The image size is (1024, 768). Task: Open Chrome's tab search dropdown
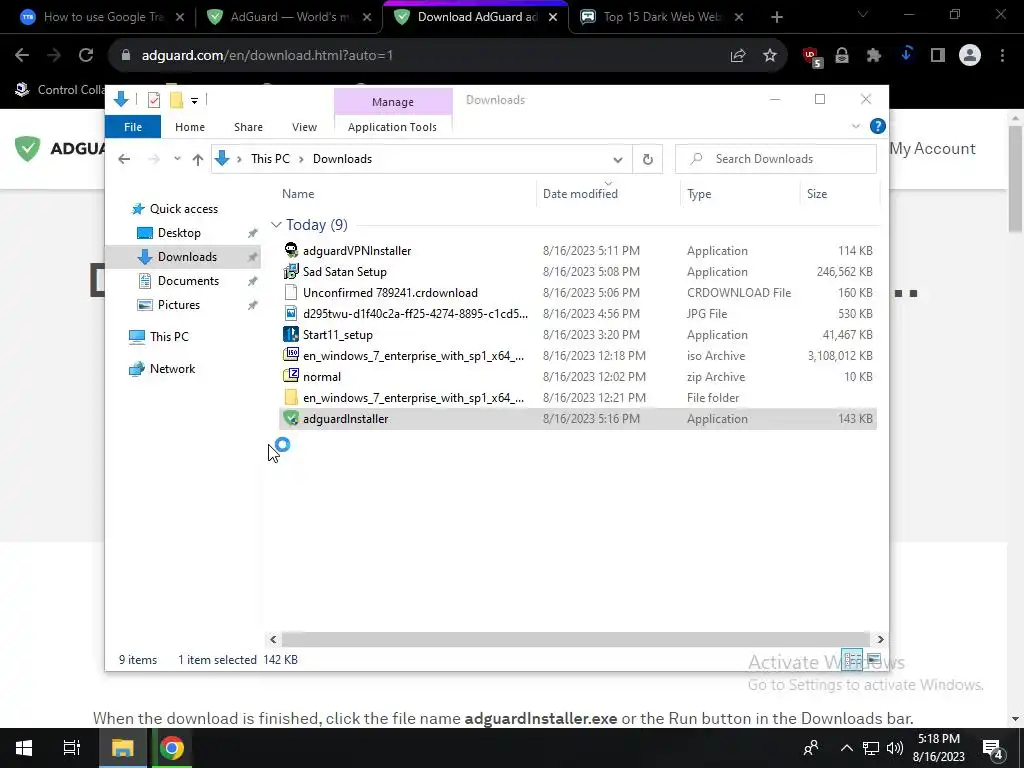[863, 14]
